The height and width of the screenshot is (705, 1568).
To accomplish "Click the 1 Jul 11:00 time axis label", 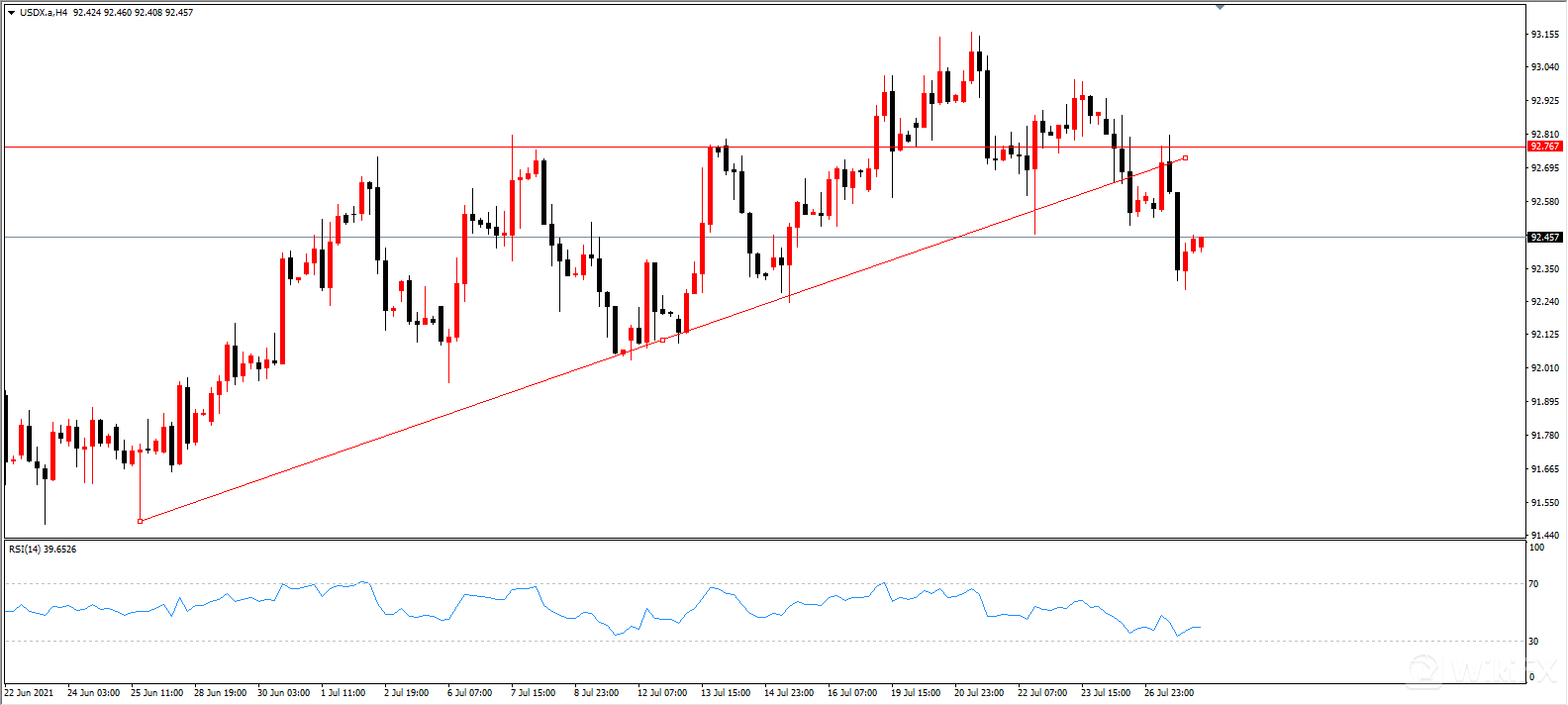I will coord(343,693).
